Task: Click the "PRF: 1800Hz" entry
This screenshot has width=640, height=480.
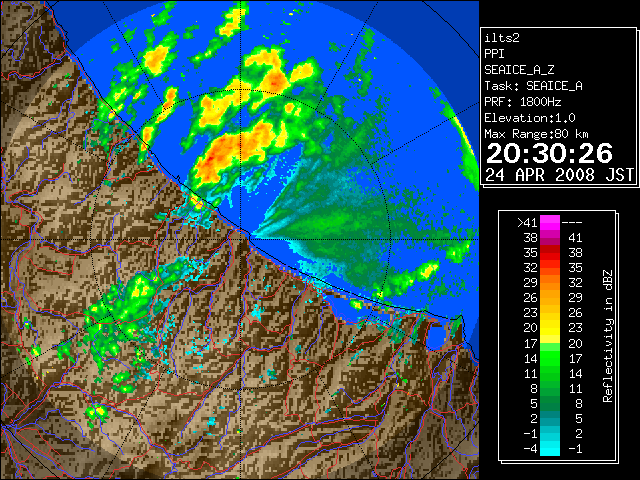Action: 523,102
